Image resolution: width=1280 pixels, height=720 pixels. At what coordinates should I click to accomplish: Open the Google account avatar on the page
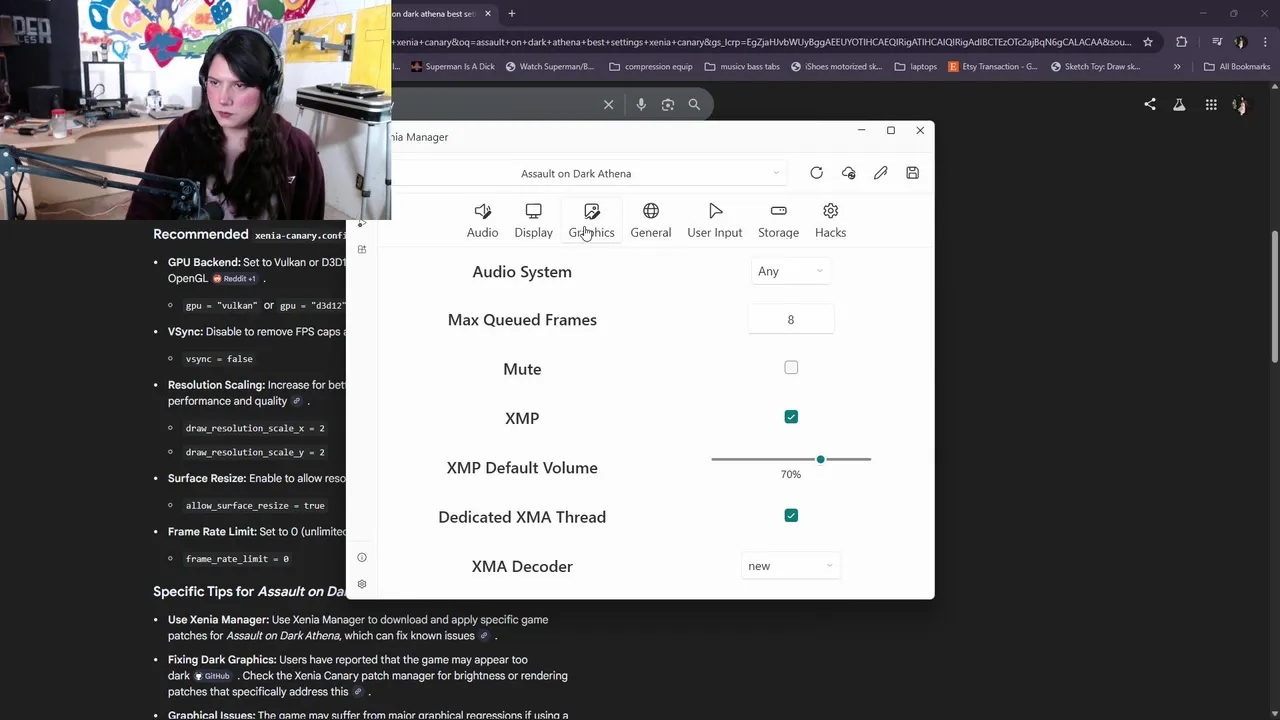coord(1240,105)
